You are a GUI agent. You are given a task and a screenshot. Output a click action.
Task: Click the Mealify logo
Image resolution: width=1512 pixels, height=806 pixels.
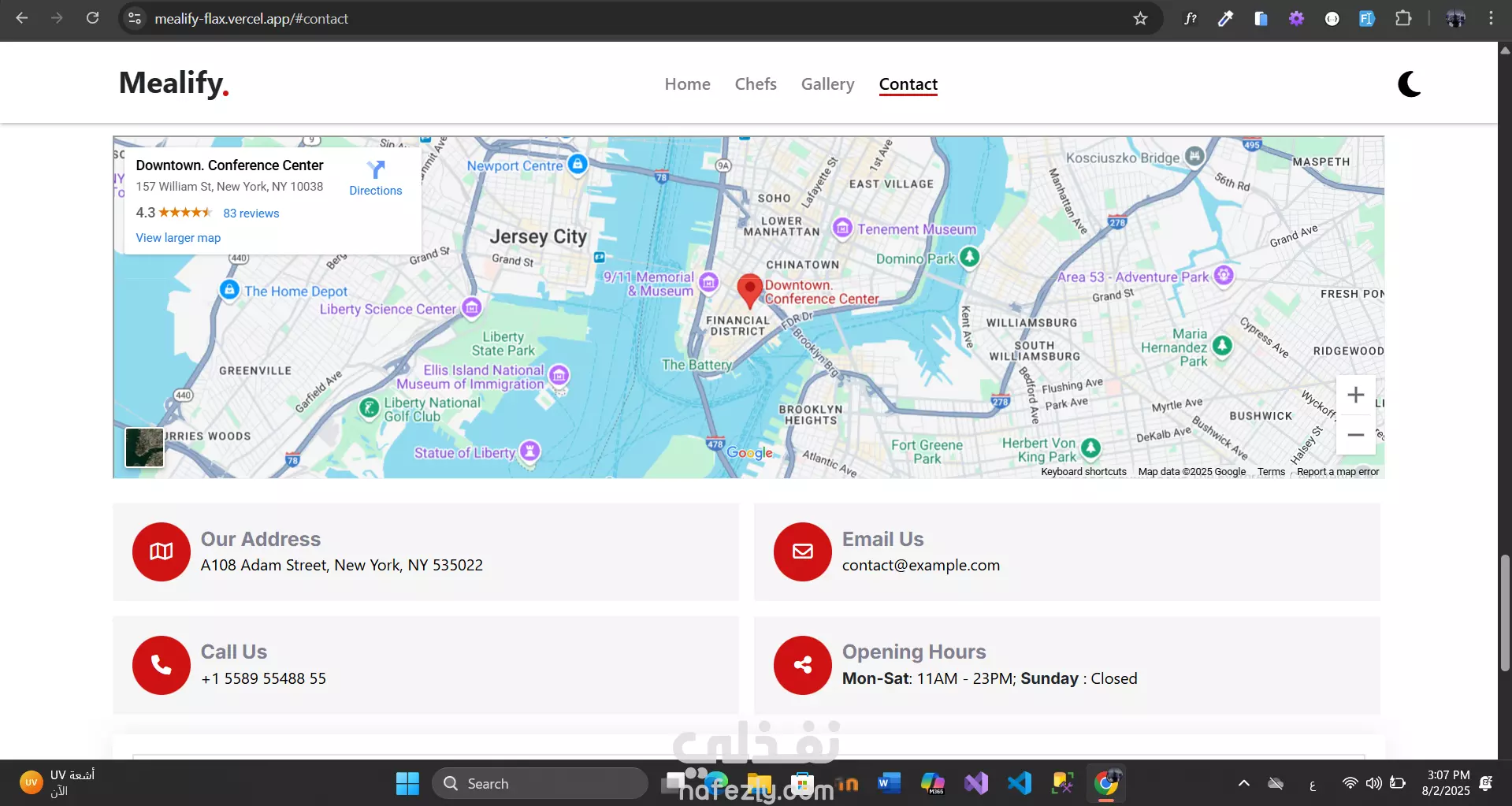coord(174,83)
